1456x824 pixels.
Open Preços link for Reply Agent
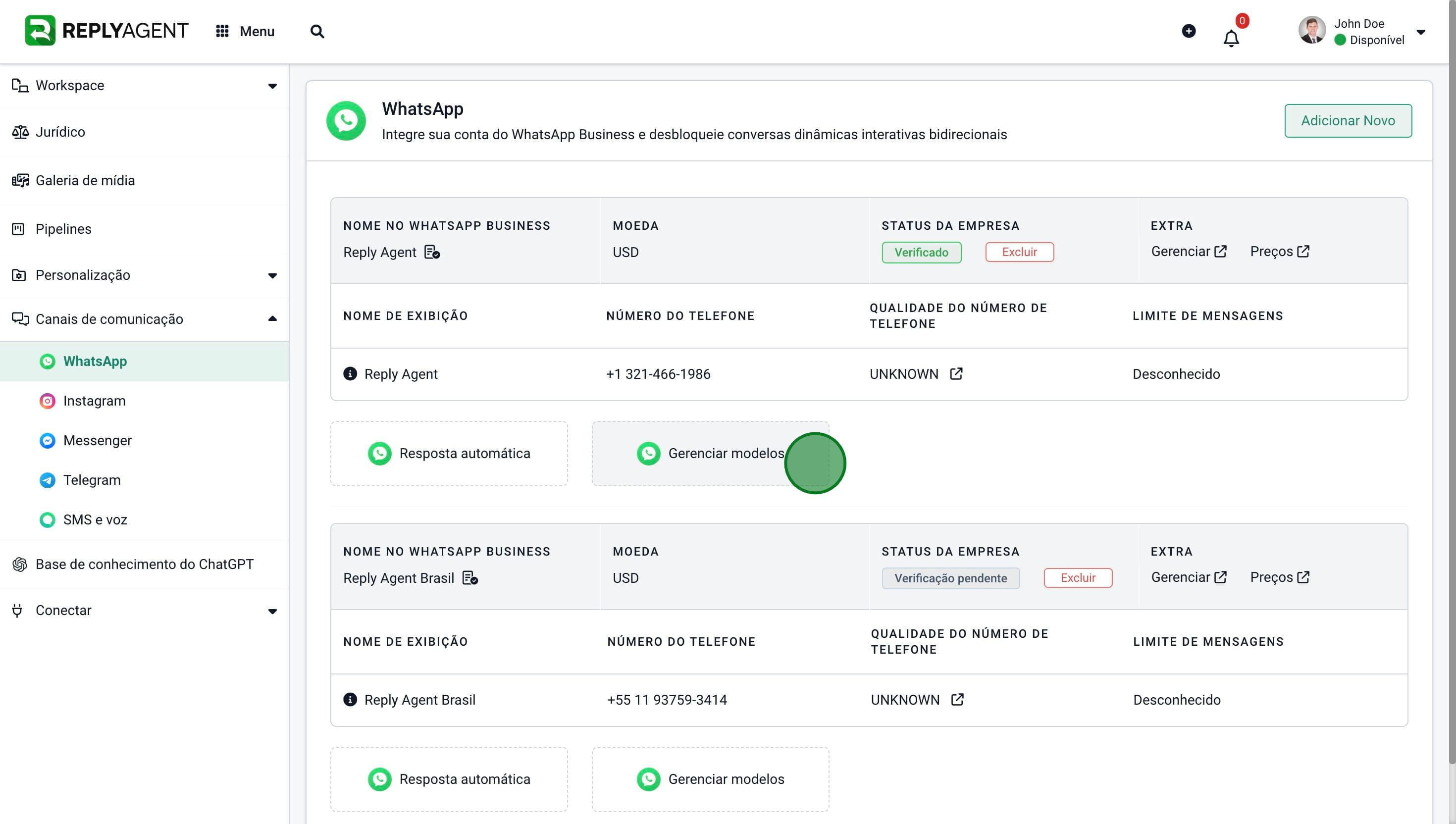(1279, 251)
